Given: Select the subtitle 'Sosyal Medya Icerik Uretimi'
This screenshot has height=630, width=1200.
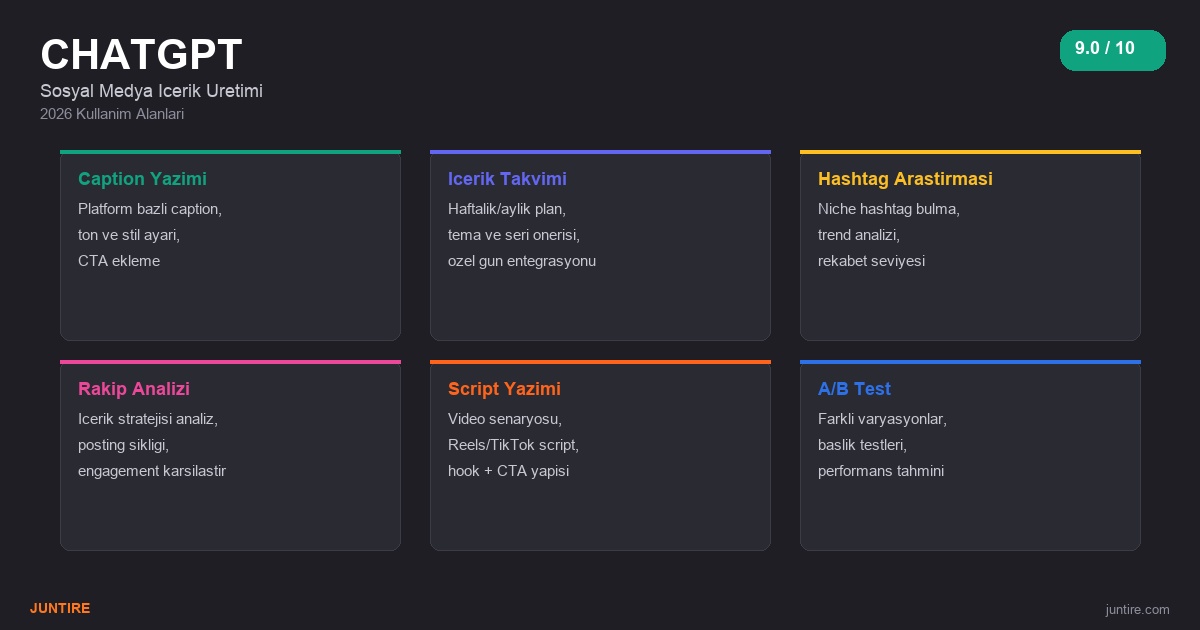Looking at the screenshot, I should (x=151, y=91).
